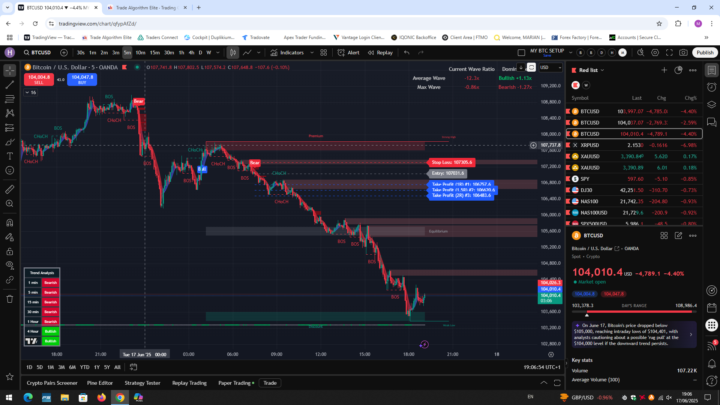Switch to 1h timeframe

[181, 53]
